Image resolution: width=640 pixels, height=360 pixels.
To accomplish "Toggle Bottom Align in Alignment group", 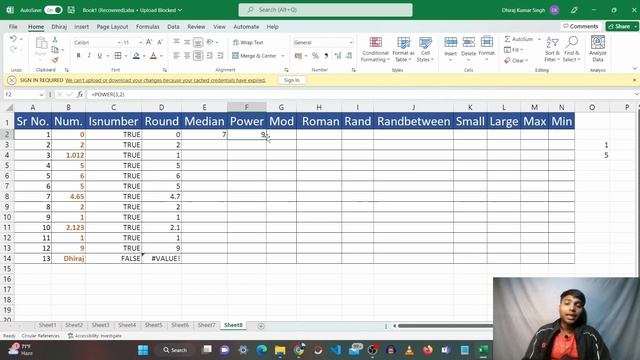I will [x=198, y=42].
